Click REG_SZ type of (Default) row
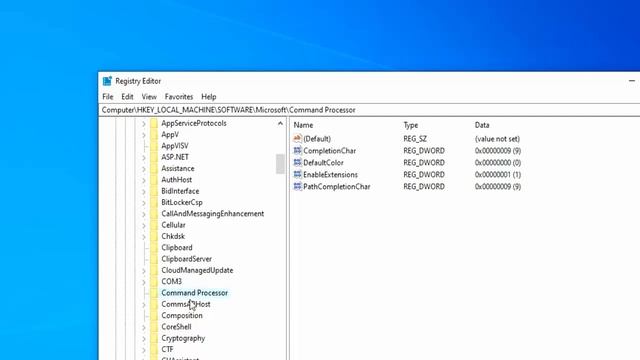Screen dimensions: 640x360 [x=415, y=139]
